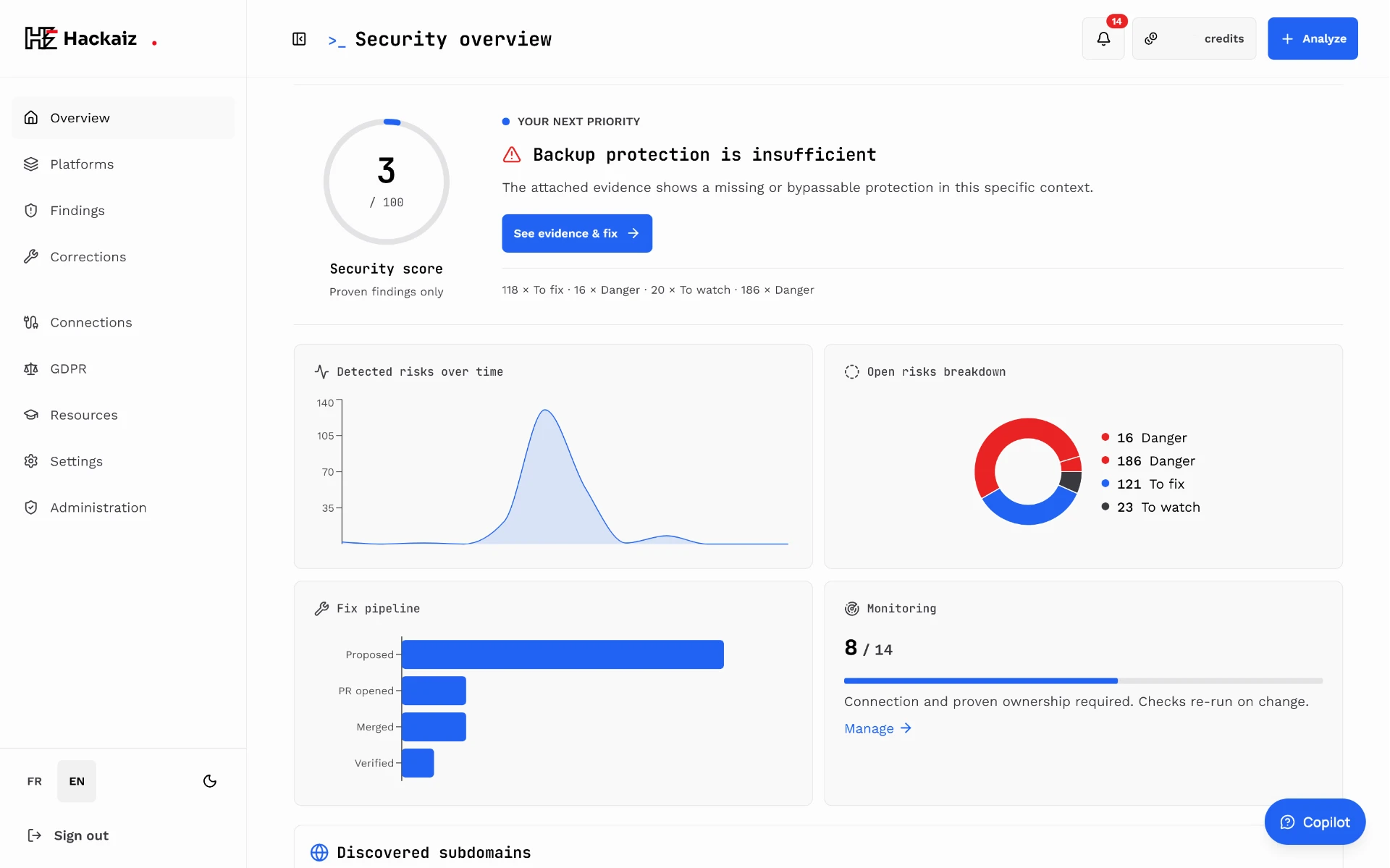Screen dimensions: 1390x868
Task: Click the security score circular gauge
Action: [387, 182]
